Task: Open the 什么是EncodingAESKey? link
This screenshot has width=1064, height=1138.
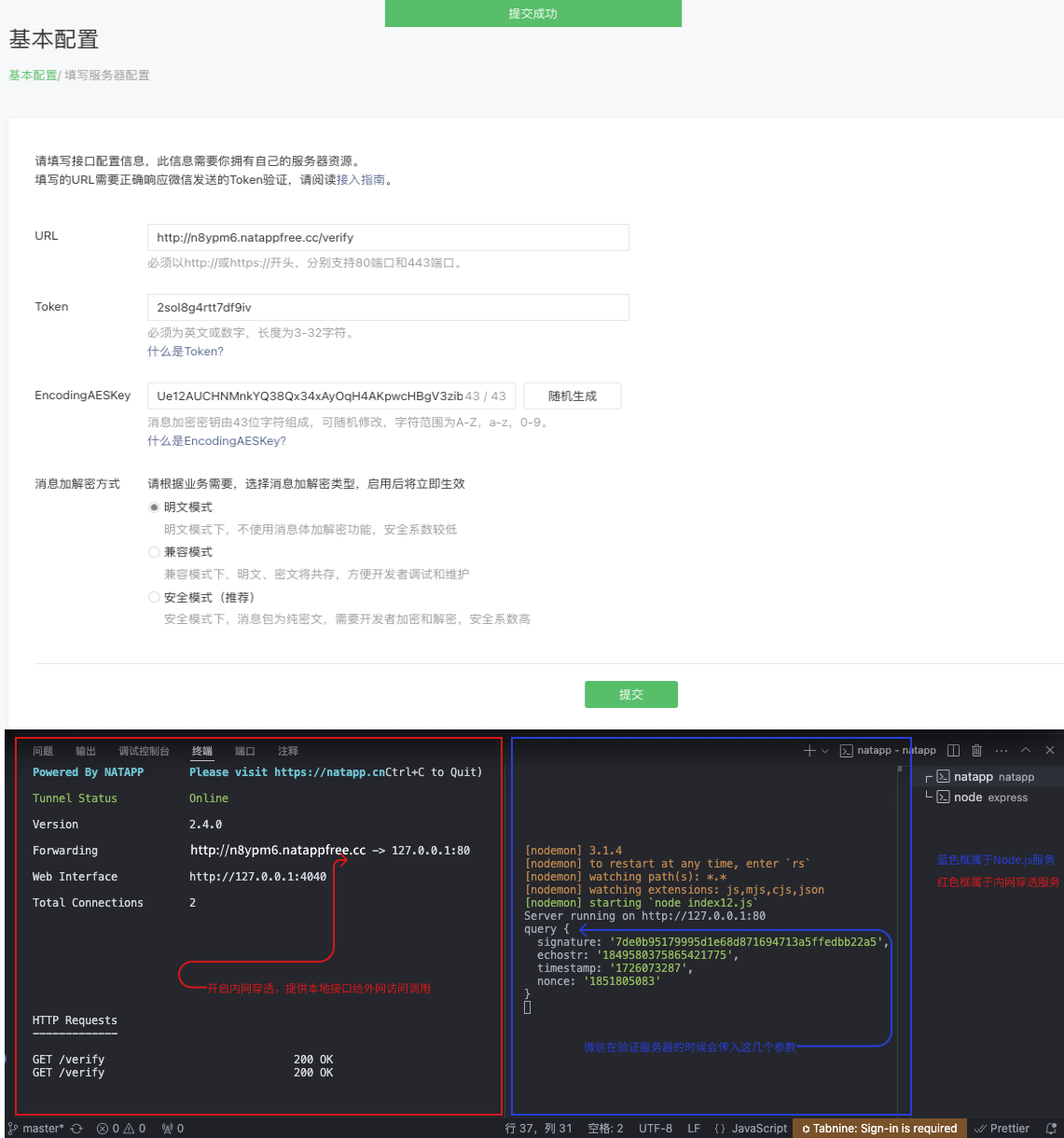Action: coord(216,441)
